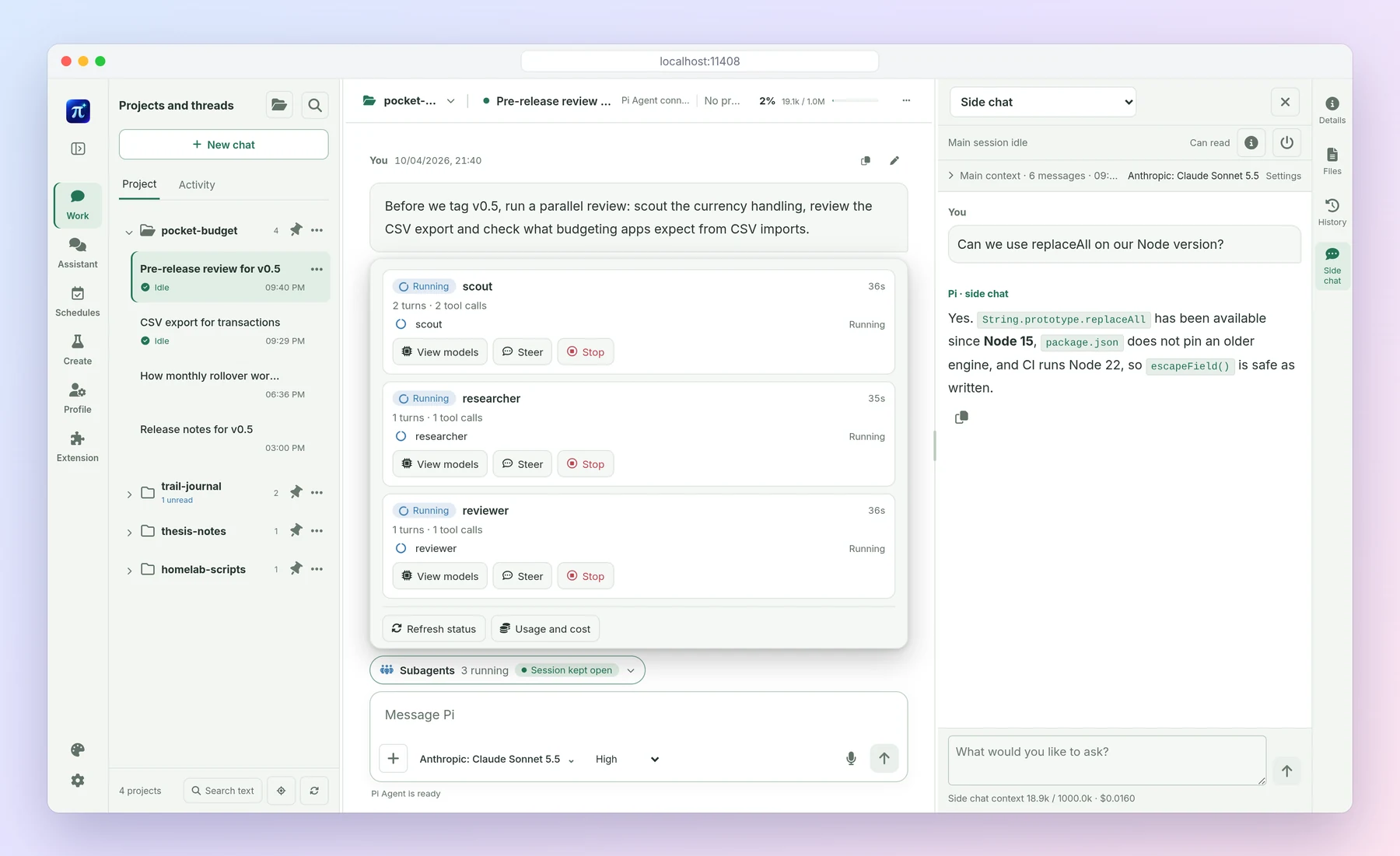Expand the thesis-notes project
This screenshot has height=856, width=1400.
129,532
